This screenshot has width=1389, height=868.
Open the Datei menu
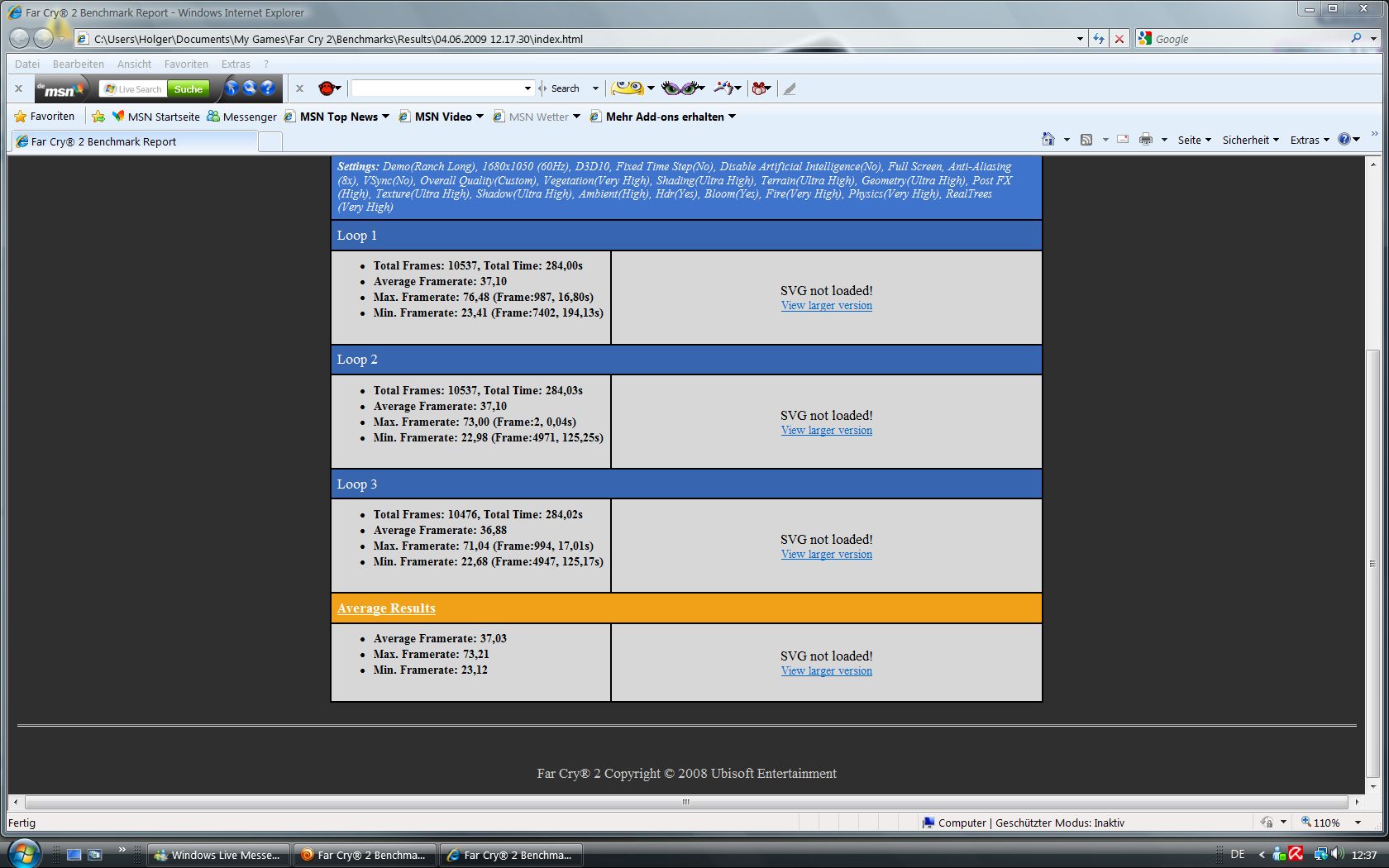[x=26, y=64]
